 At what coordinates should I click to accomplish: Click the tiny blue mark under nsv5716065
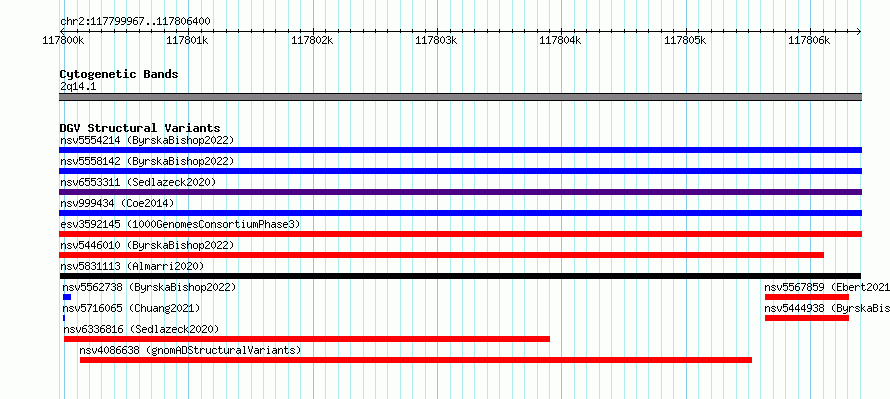point(64,318)
